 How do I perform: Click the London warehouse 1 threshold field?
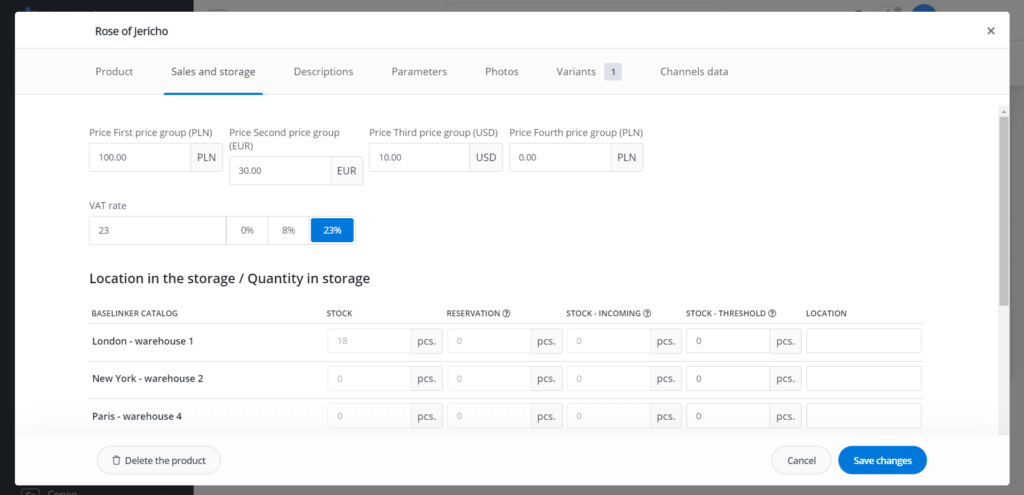click(728, 341)
